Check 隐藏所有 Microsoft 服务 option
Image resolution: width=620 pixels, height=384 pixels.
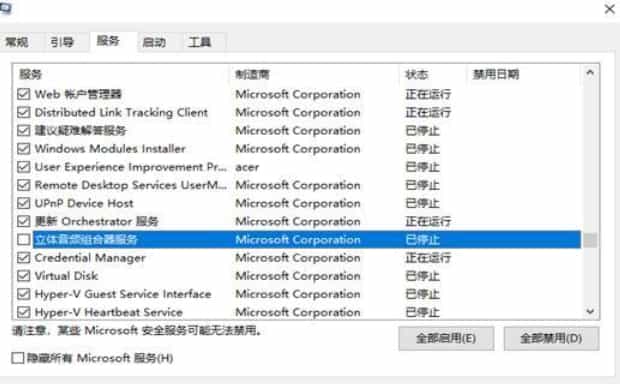click(17, 358)
